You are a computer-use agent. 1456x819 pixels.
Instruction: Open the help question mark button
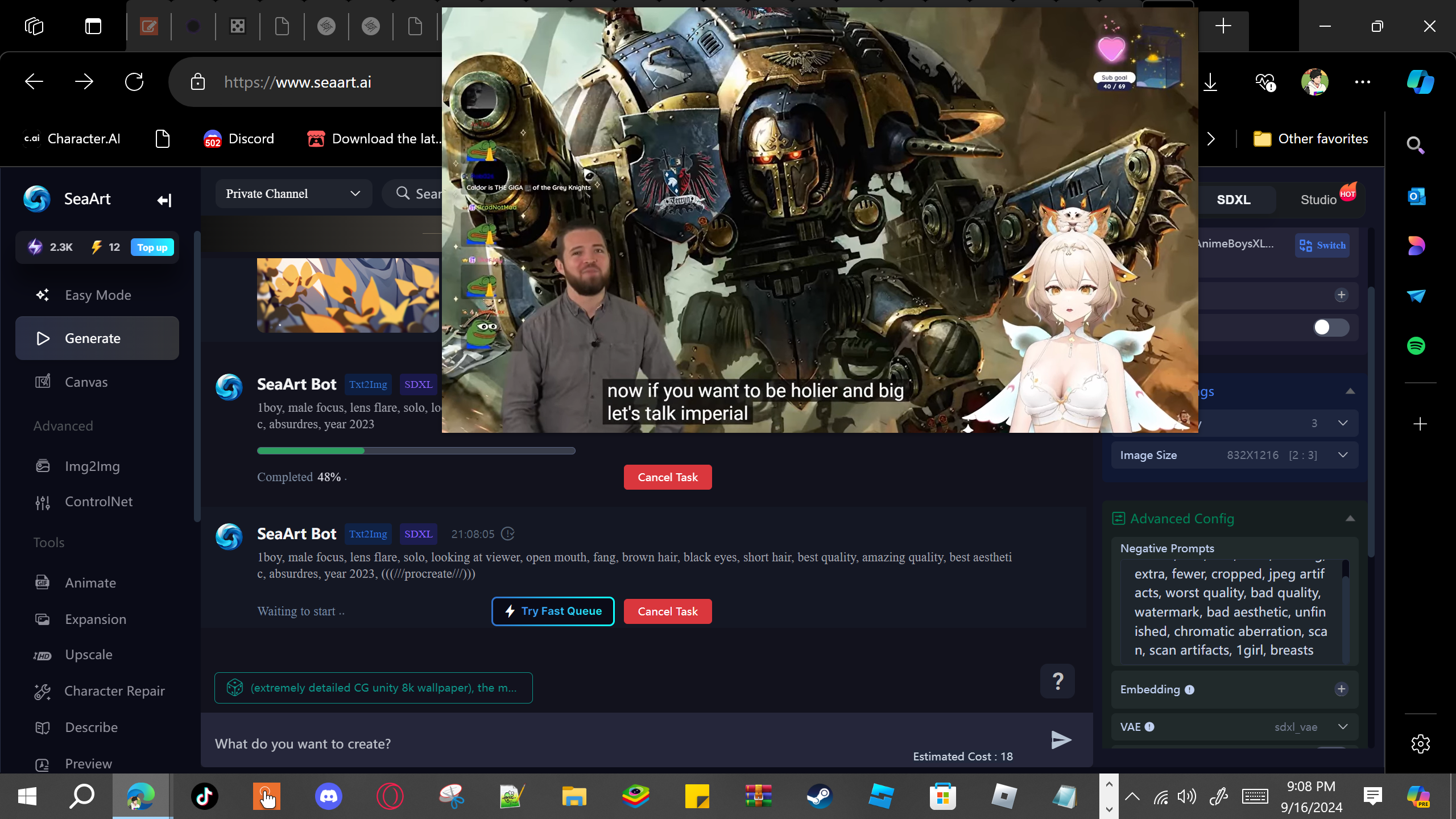click(x=1057, y=681)
